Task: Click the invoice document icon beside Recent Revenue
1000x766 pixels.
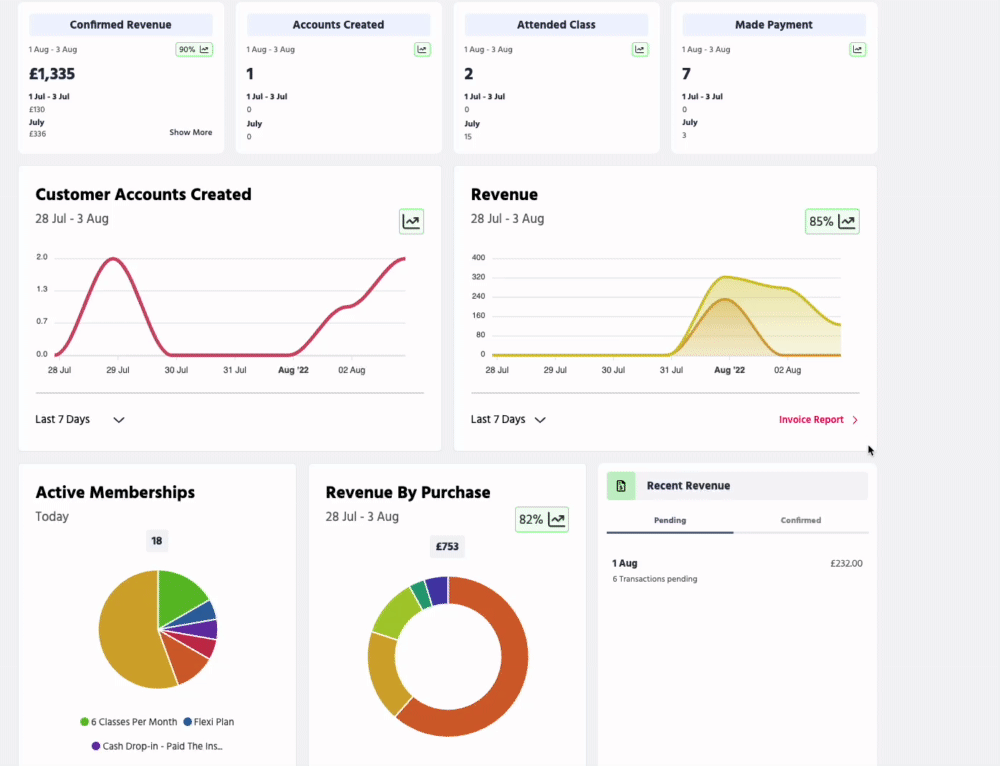Action: 621,486
